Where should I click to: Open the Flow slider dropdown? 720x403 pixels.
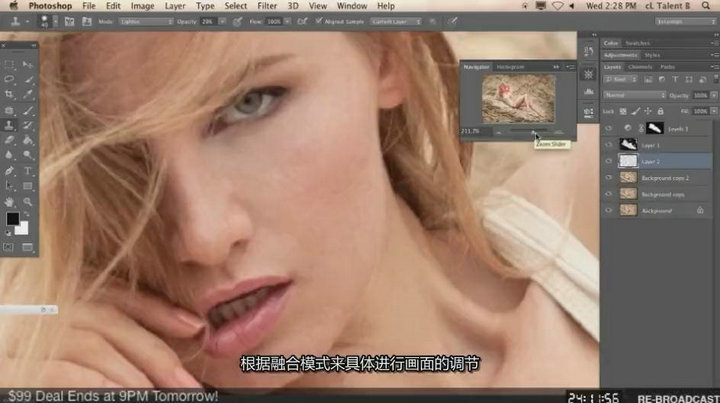point(287,22)
